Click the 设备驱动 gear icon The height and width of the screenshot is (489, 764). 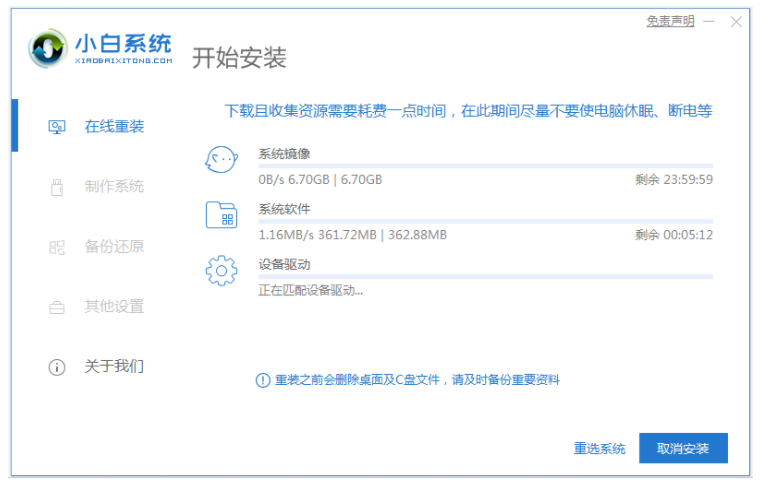pos(221,270)
